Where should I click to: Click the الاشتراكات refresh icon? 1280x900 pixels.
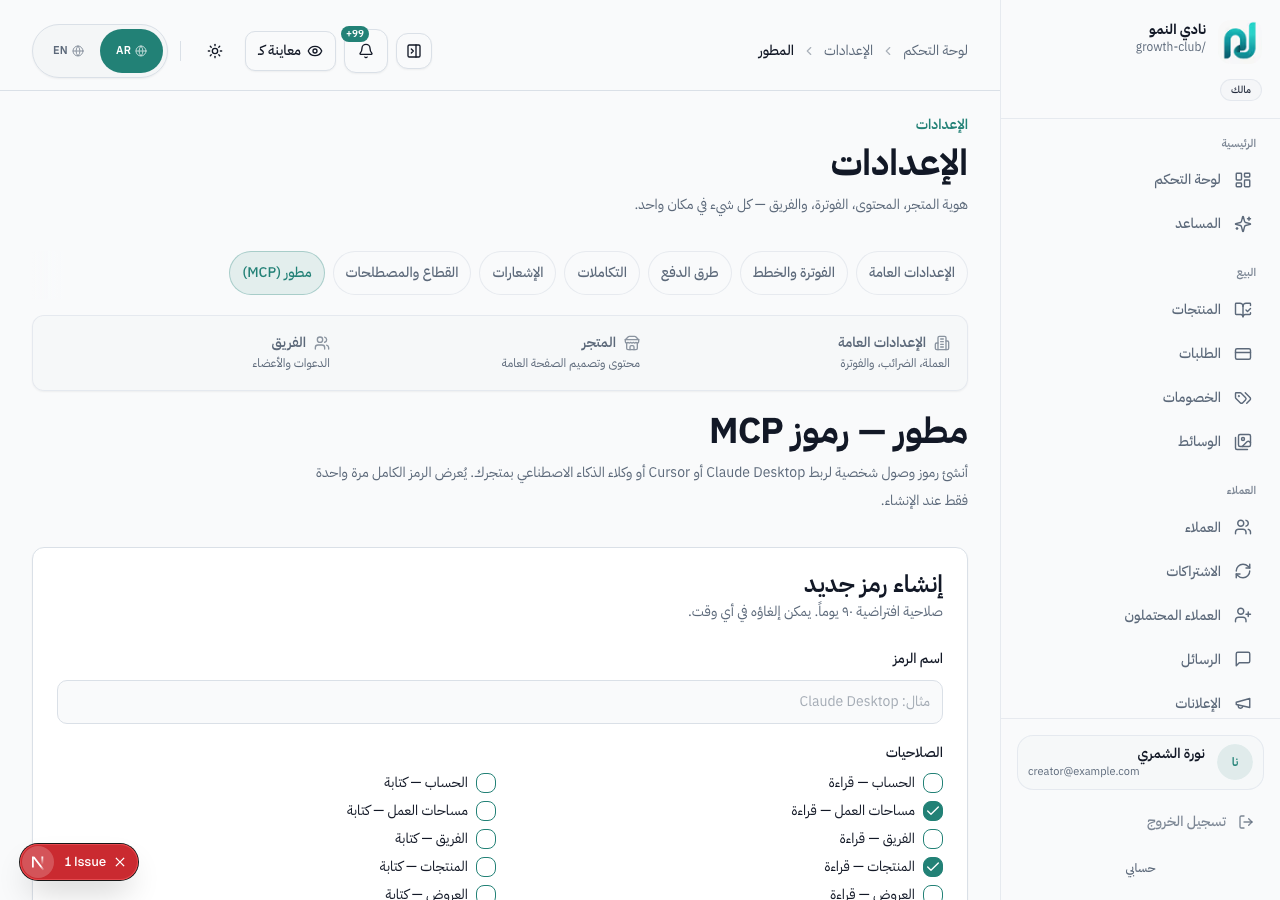1243,571
